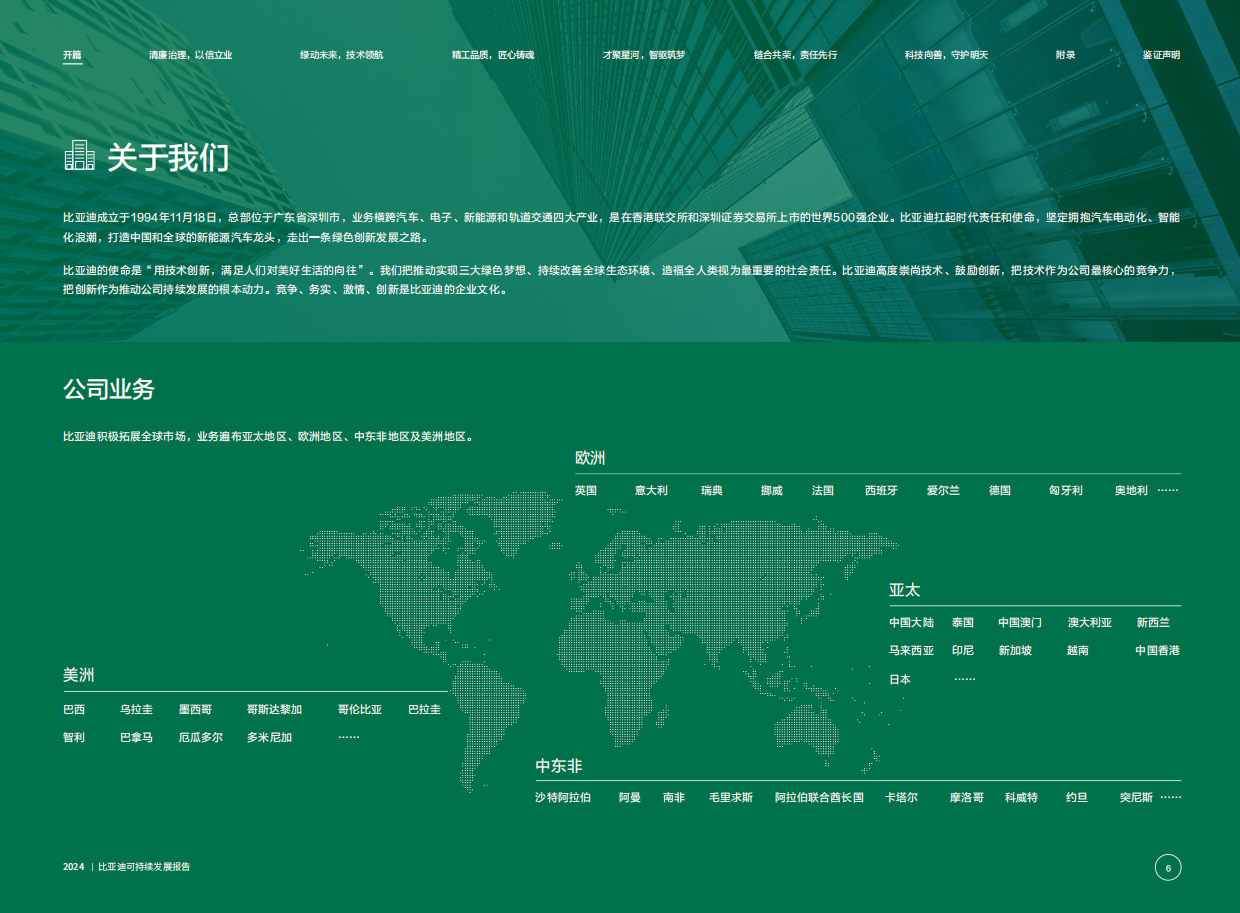Click 英国 in the Europe list

(x=586, y=491)
